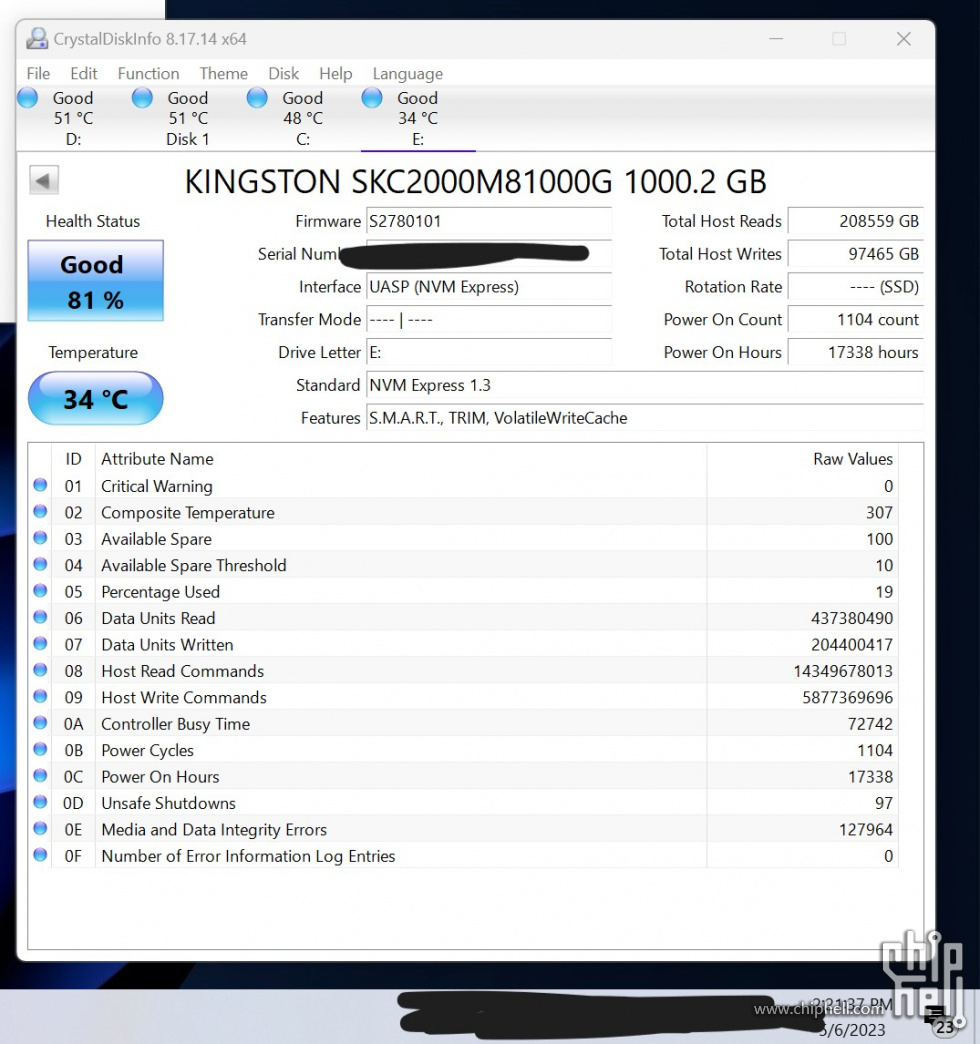Screen dimensions: 980x1044
Task: Click the Drive Letter field E:
Action: pos(489,352)
